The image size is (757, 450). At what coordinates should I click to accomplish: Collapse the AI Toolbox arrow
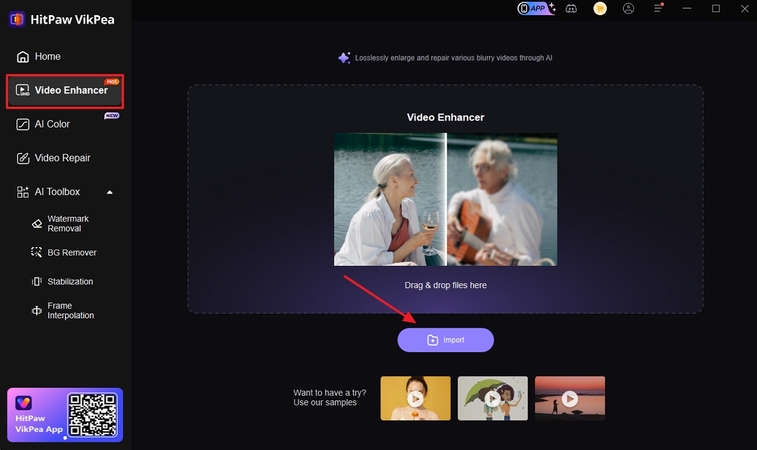[110, 192]
